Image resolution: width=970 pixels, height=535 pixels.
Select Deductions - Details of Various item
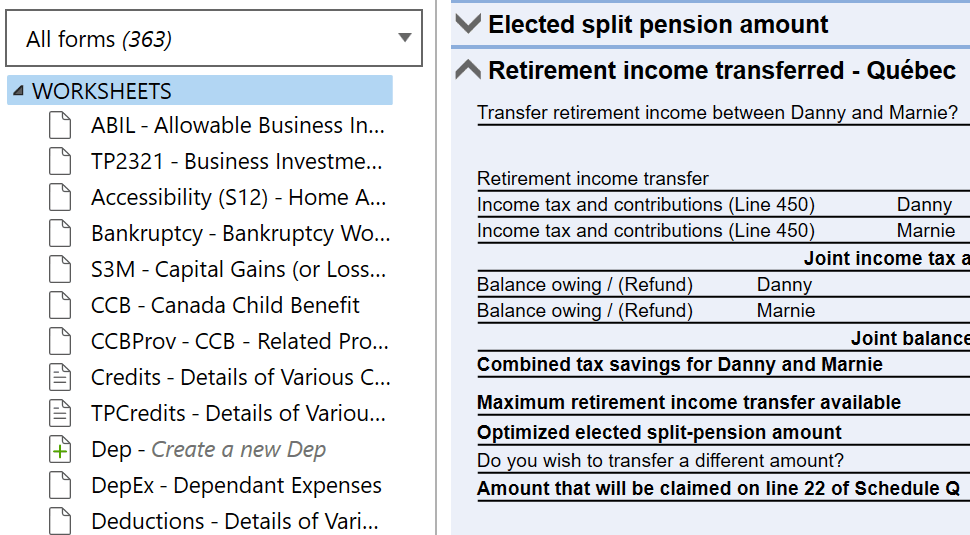pyautogui.click(x=234, y=521)
